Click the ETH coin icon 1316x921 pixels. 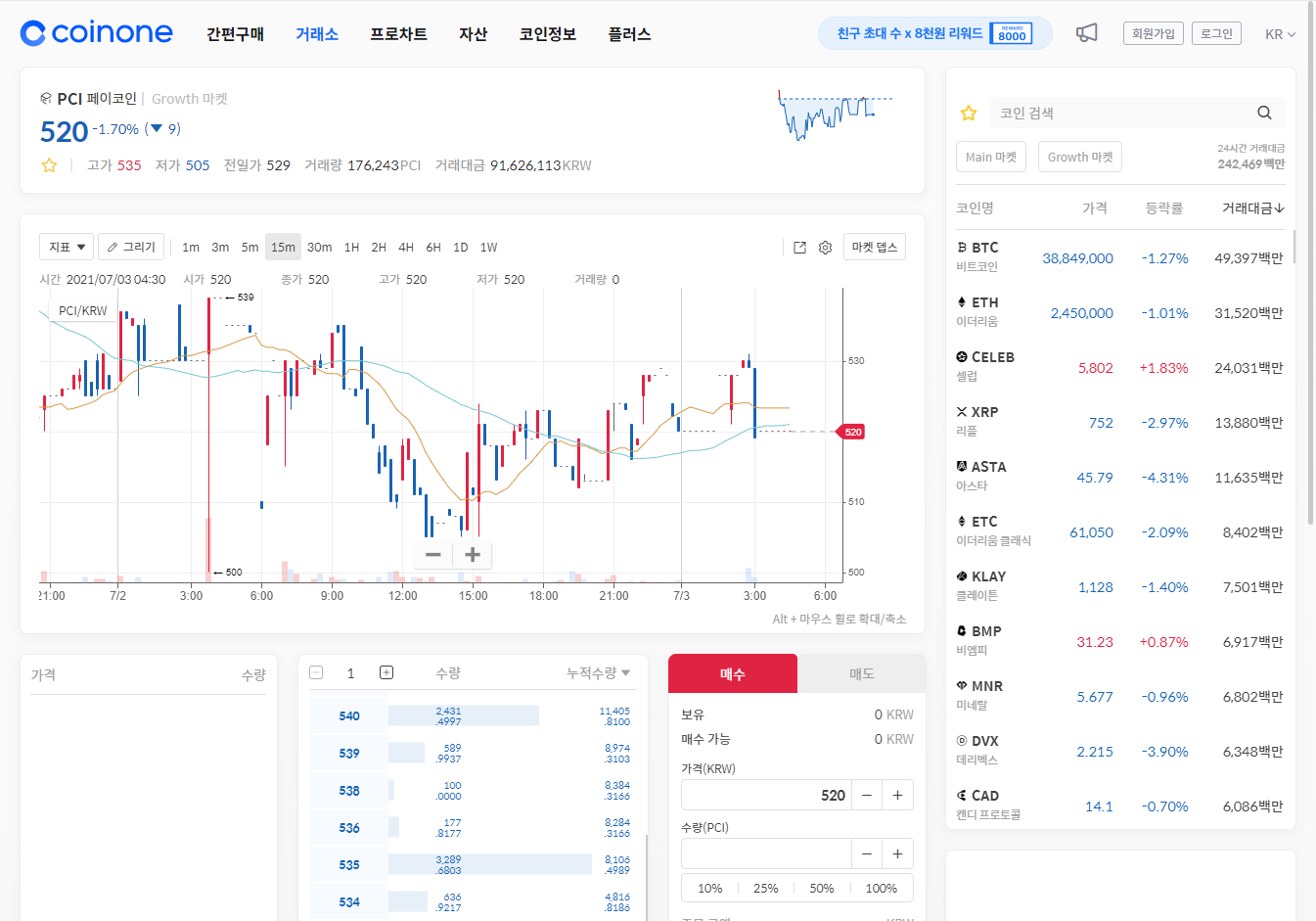[962, 302]
